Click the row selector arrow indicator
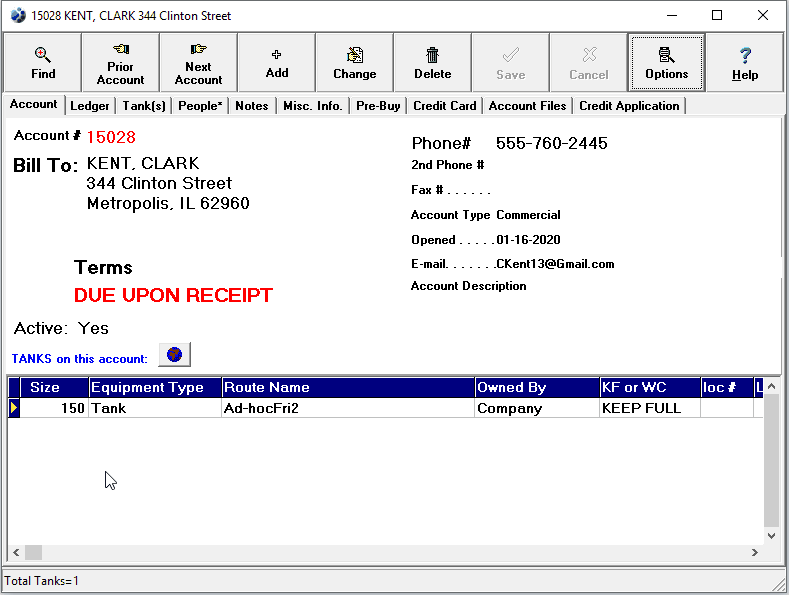The image size is (789, 595). (x=14, y=408)
